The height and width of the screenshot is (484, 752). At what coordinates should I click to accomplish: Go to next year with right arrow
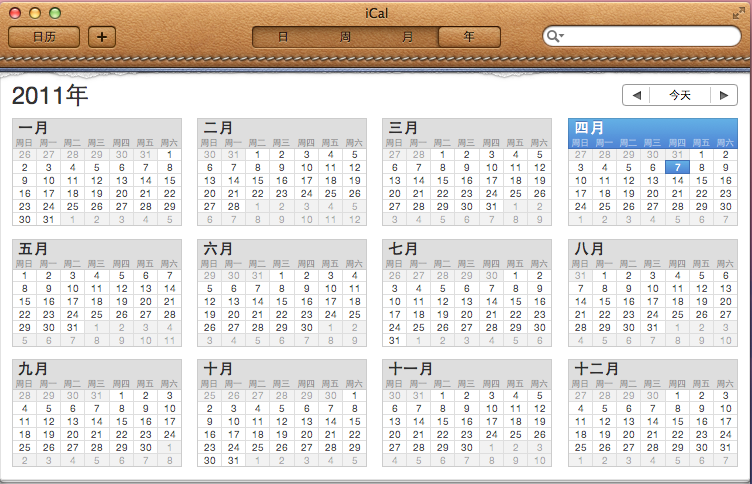724,95
